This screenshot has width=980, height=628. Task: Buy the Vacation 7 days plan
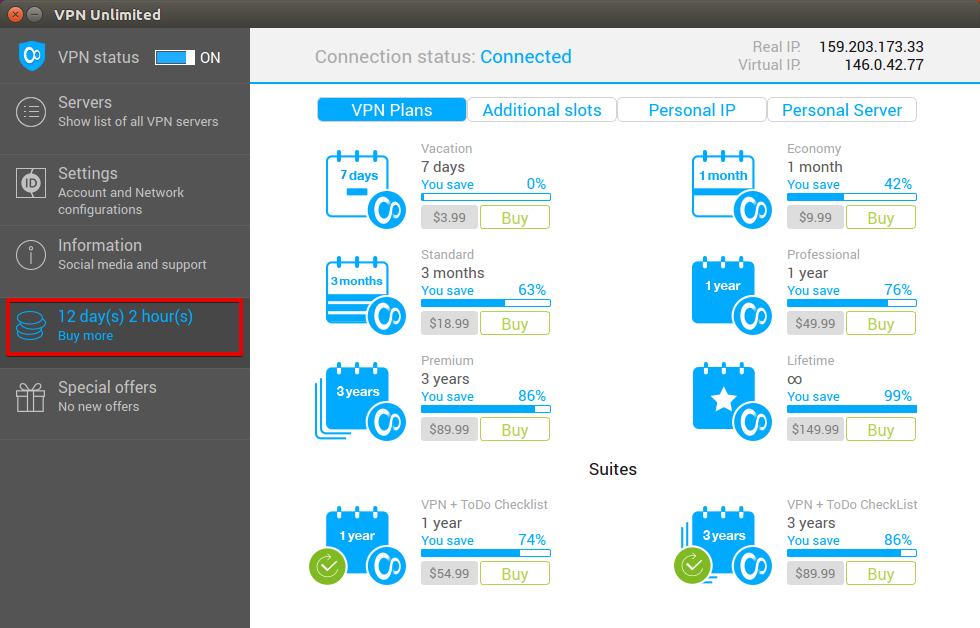coord(515,217)
